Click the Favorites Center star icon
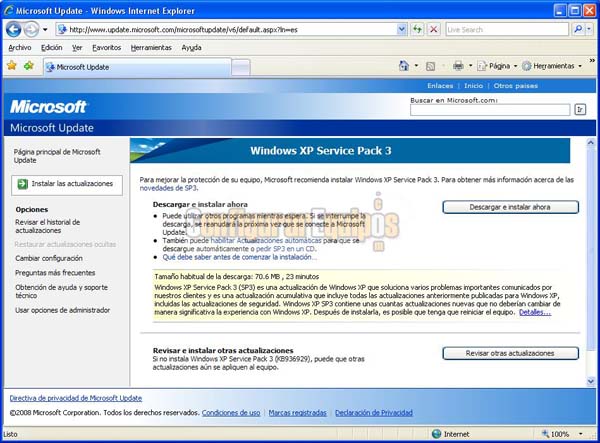The height and width of the screenshot is (443, 600). pyautogui.click(x=12, y=66)
